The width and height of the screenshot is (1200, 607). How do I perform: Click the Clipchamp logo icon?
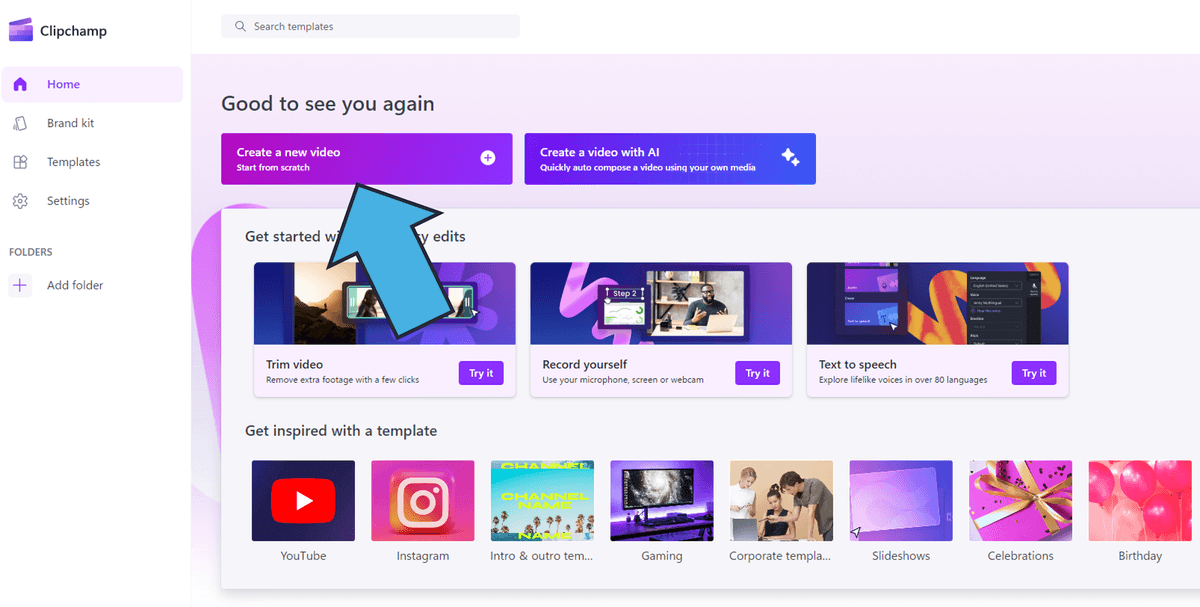20,31
